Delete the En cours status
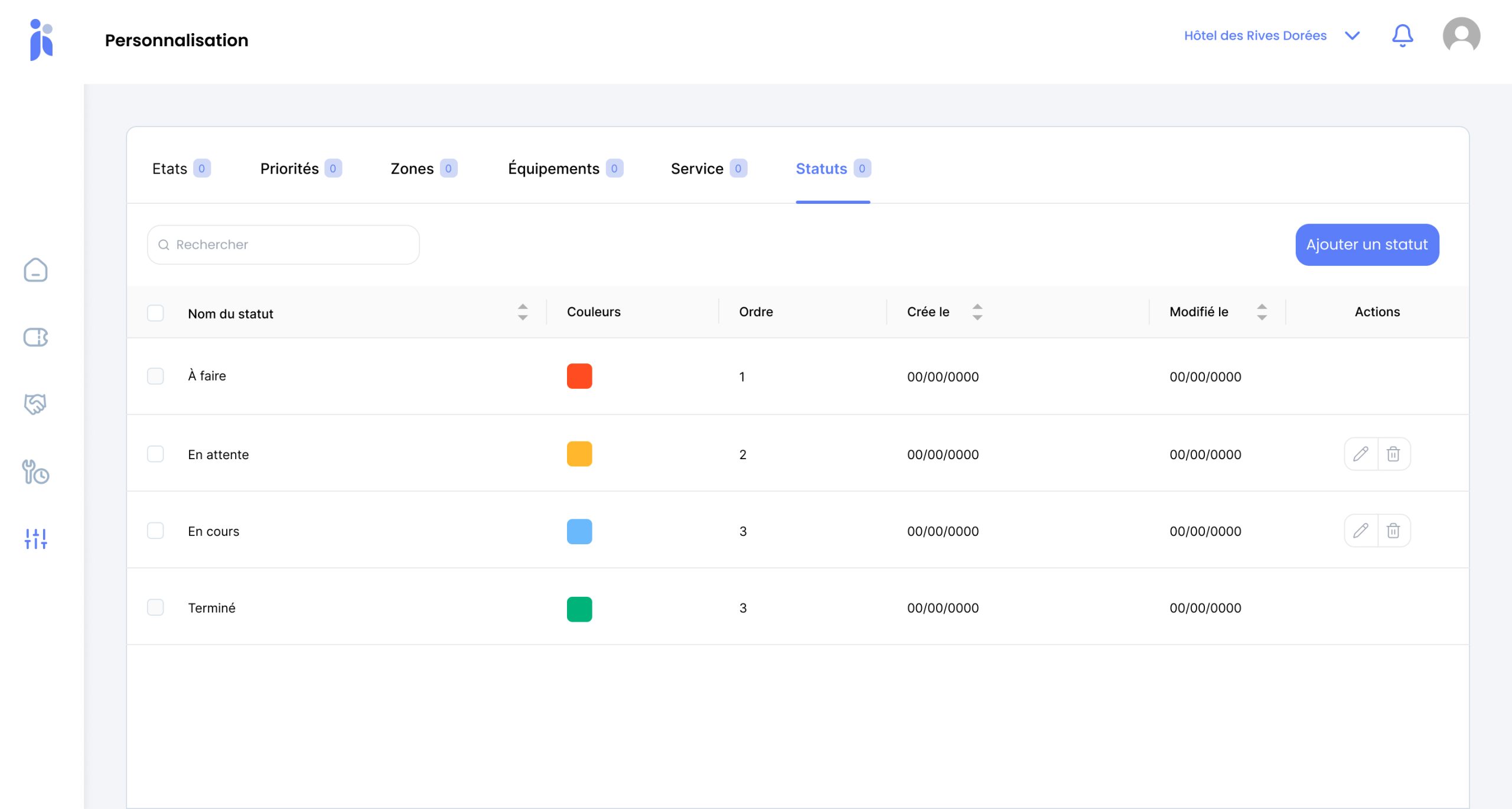 click(1393, 531)
